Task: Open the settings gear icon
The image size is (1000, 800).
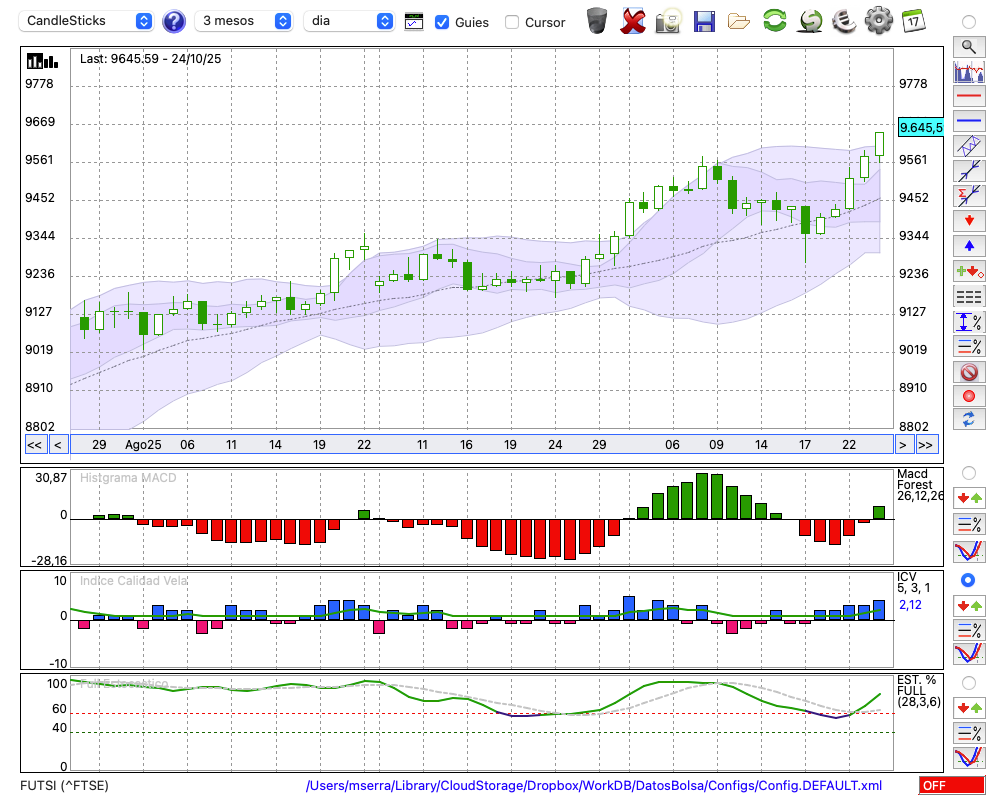Action: [x=878, y=20]
